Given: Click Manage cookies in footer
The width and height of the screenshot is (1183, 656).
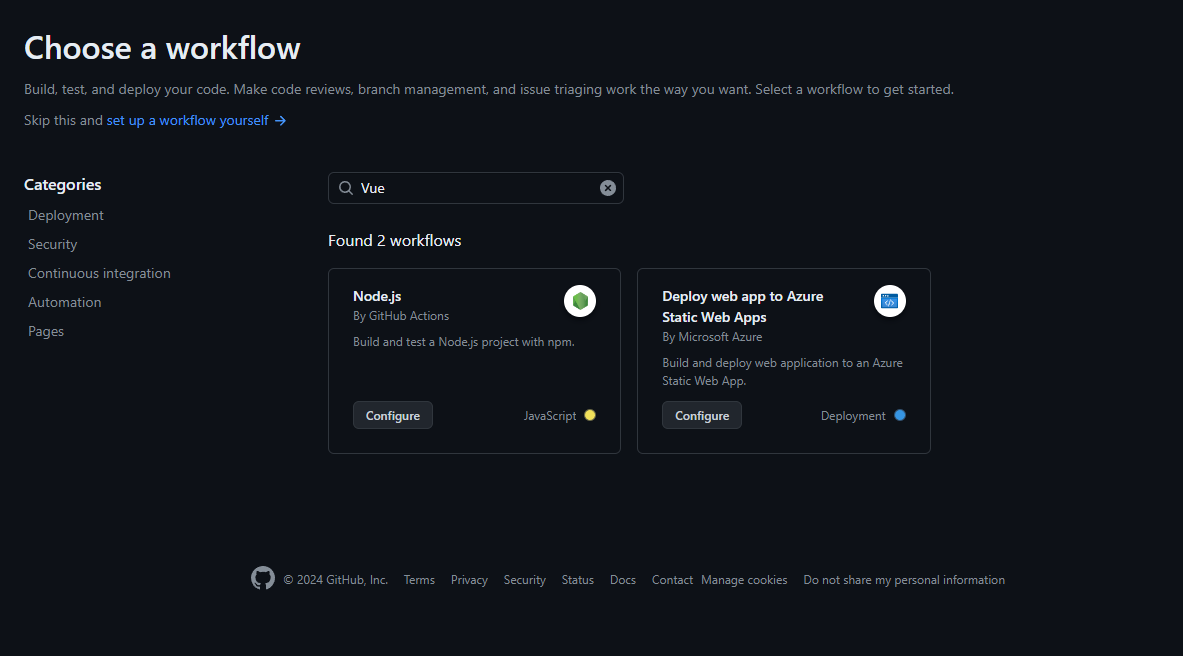Looking at the screenshot, I should [x=744, y=580].
